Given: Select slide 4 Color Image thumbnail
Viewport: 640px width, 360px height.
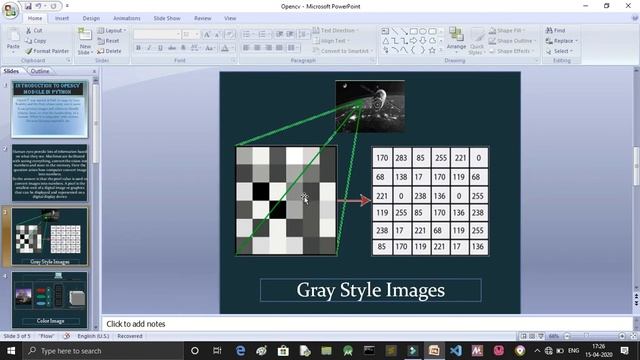Looking at the screenshot, I should [x=49, y=300].
